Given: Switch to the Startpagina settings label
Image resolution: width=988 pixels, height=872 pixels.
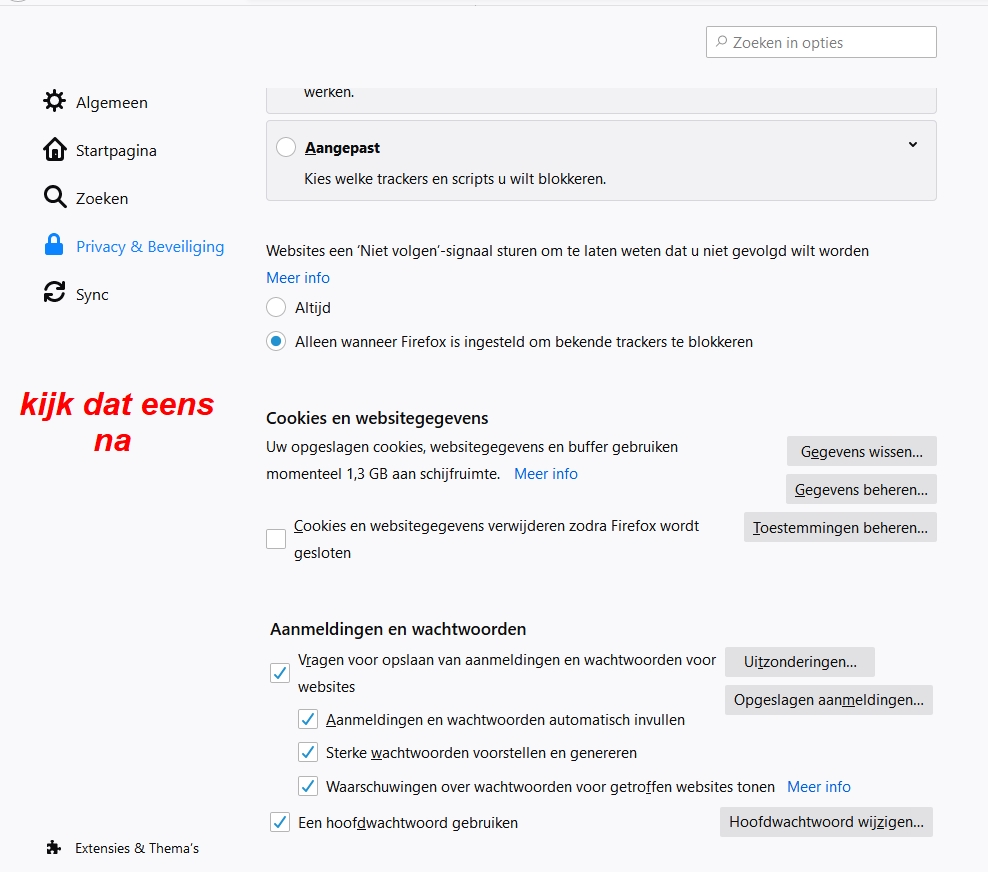Looking at the screenshot, I should click(116, 151).
